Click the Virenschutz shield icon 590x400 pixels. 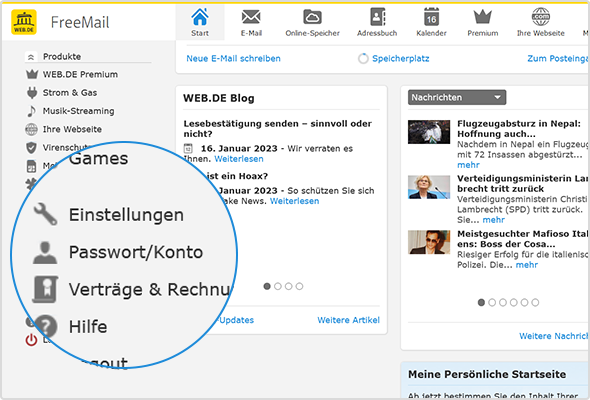[31, 148]
